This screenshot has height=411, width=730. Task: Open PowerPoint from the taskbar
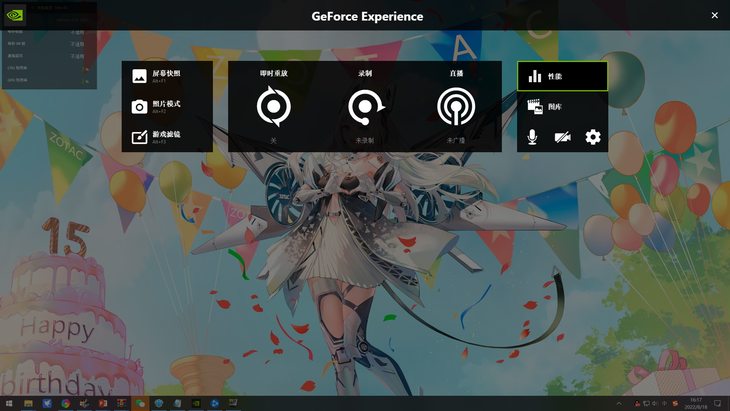tap(103, 404)
